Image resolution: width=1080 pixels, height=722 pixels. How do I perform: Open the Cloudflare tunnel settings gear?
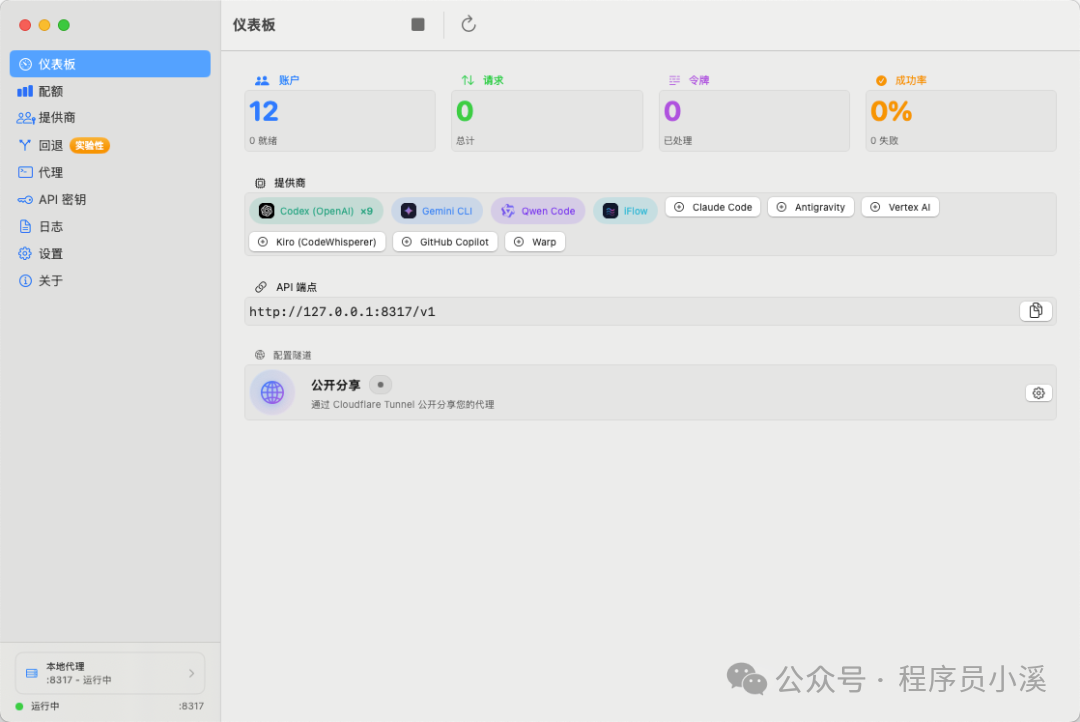1039,393
